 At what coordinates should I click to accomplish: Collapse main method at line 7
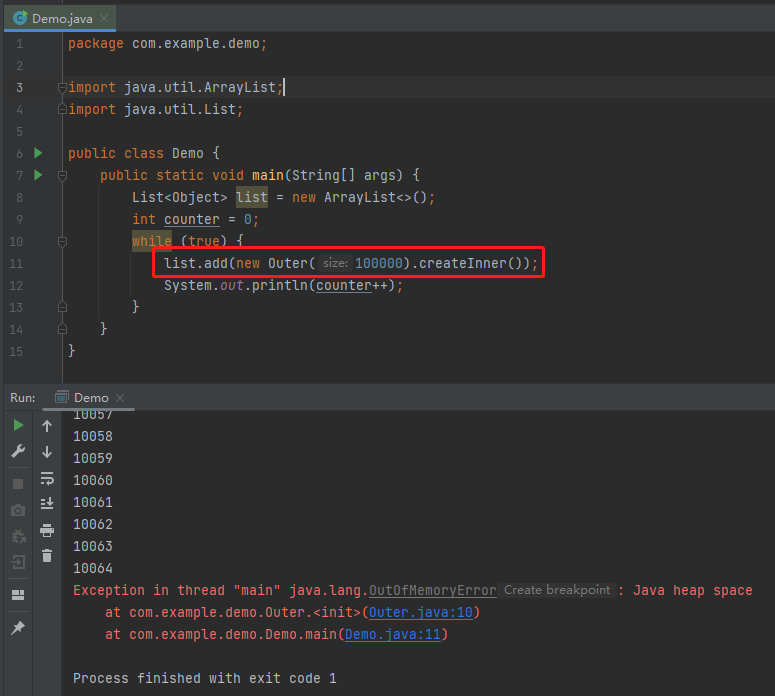coord(62,175)
